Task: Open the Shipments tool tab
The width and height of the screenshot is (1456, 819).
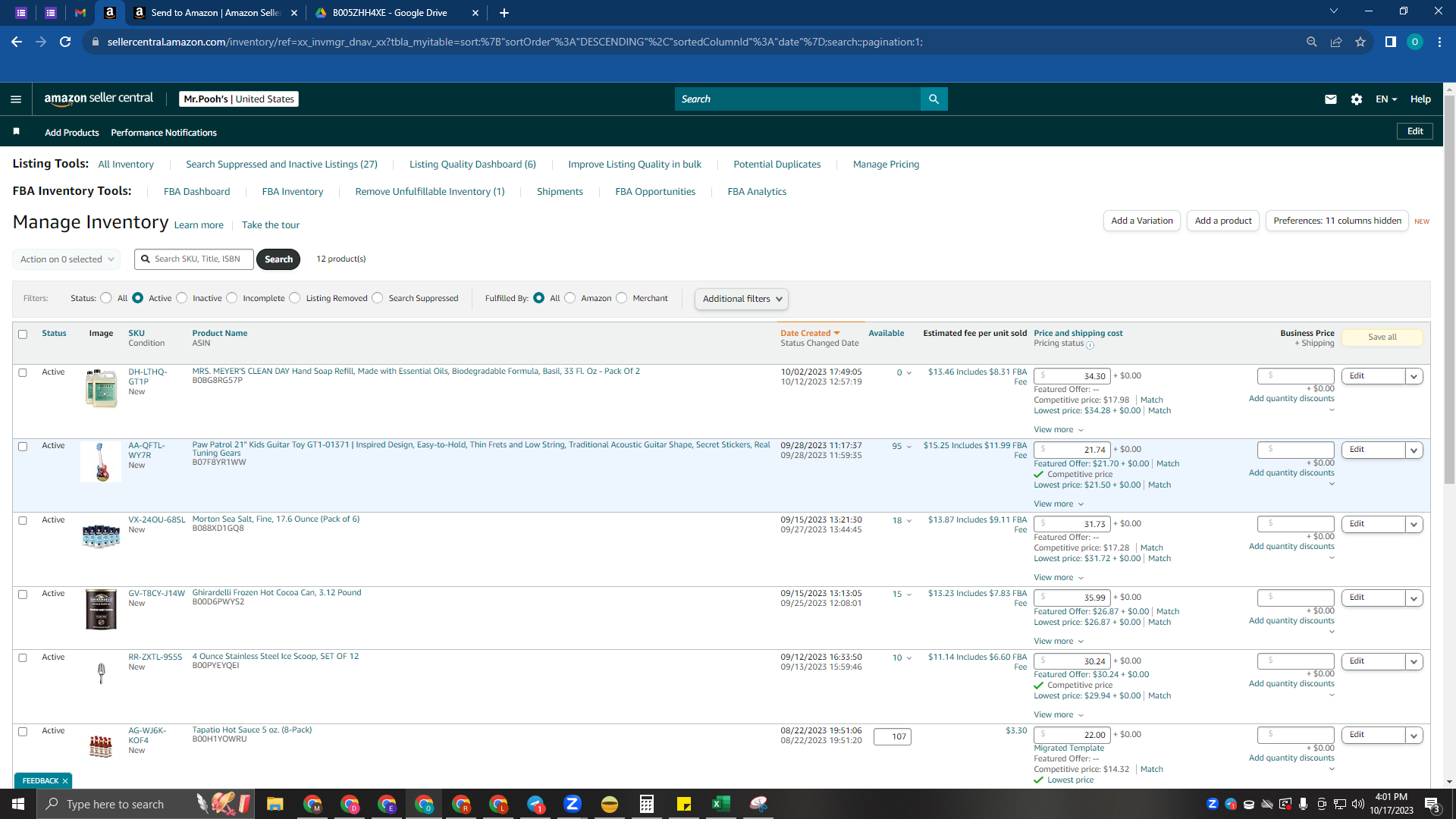Action: click(x=560, y=192)
